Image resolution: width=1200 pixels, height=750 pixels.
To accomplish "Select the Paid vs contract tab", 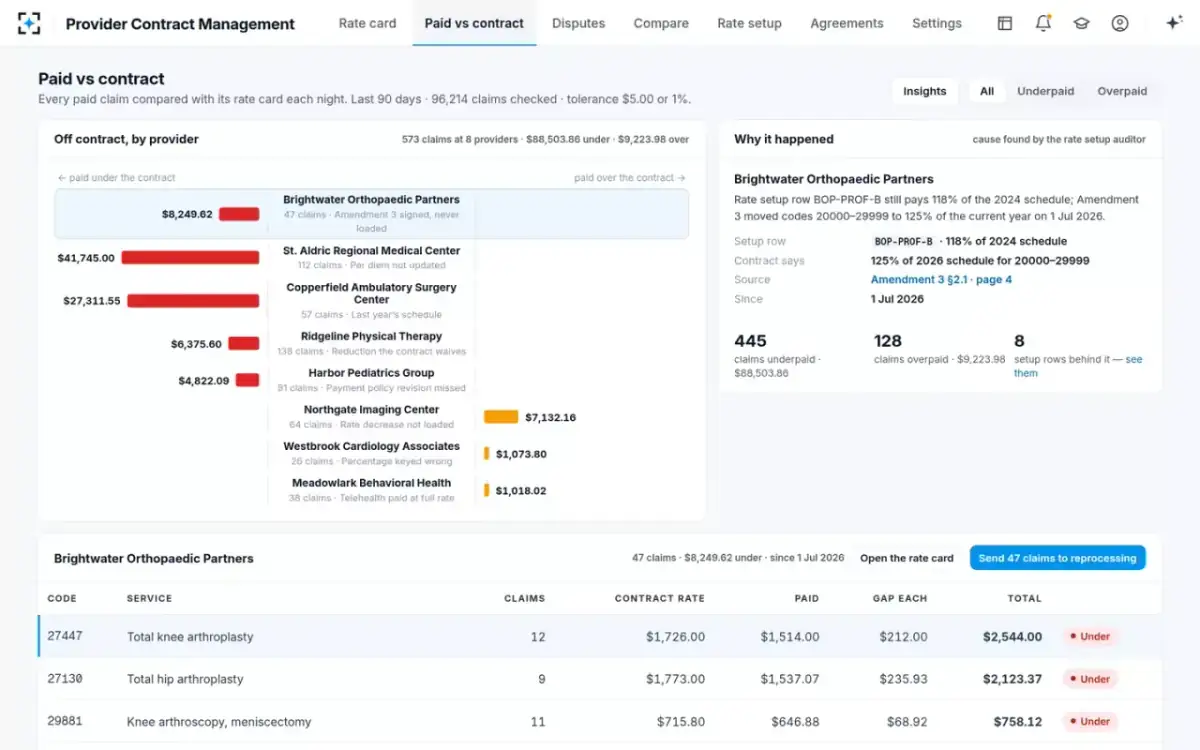I will (474, 23).
